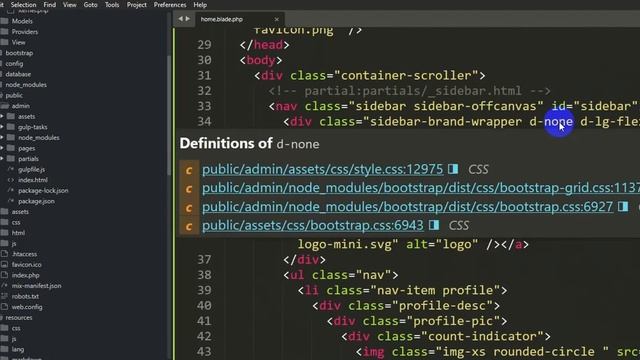Click "container-scroller" text on line 31
The image size is (640, 360).
point(406,76)
